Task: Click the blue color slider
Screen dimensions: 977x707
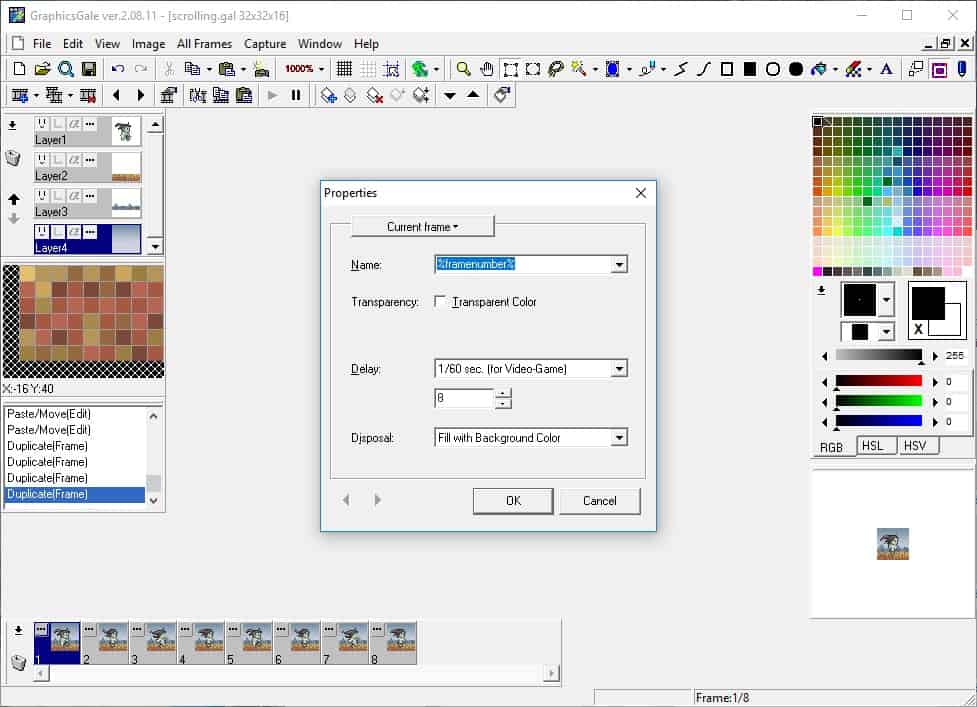Action: click(x=878, y=422)
